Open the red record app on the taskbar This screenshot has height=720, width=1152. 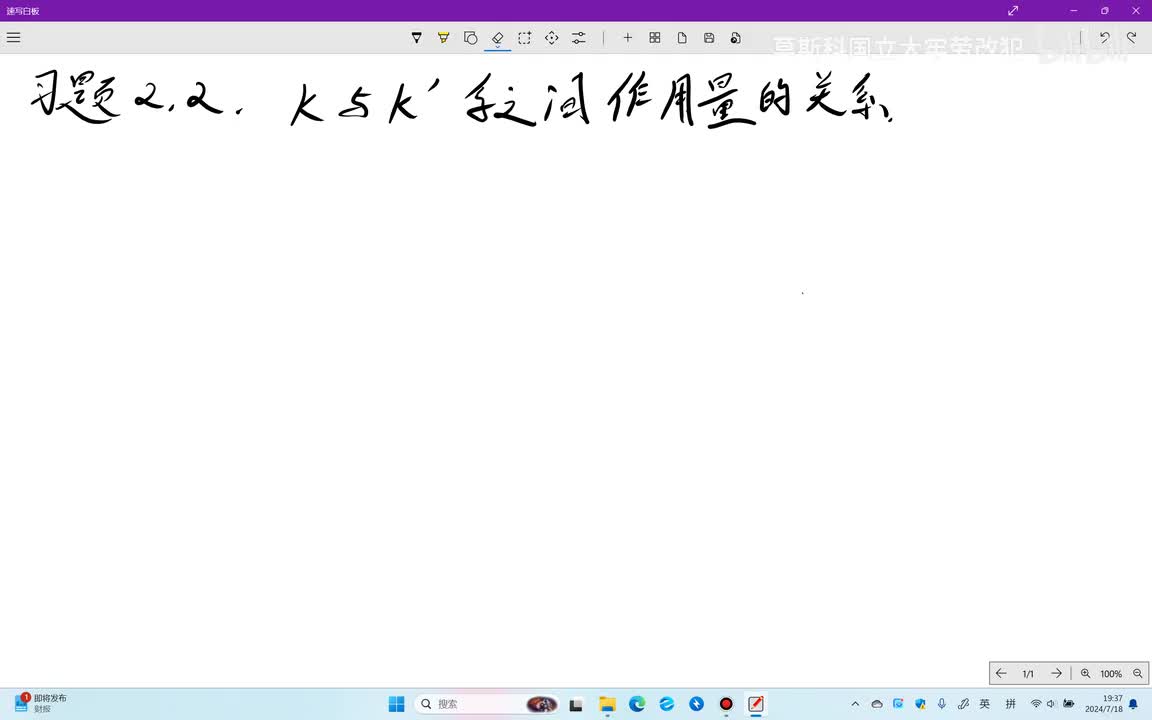tap(726, 704)
